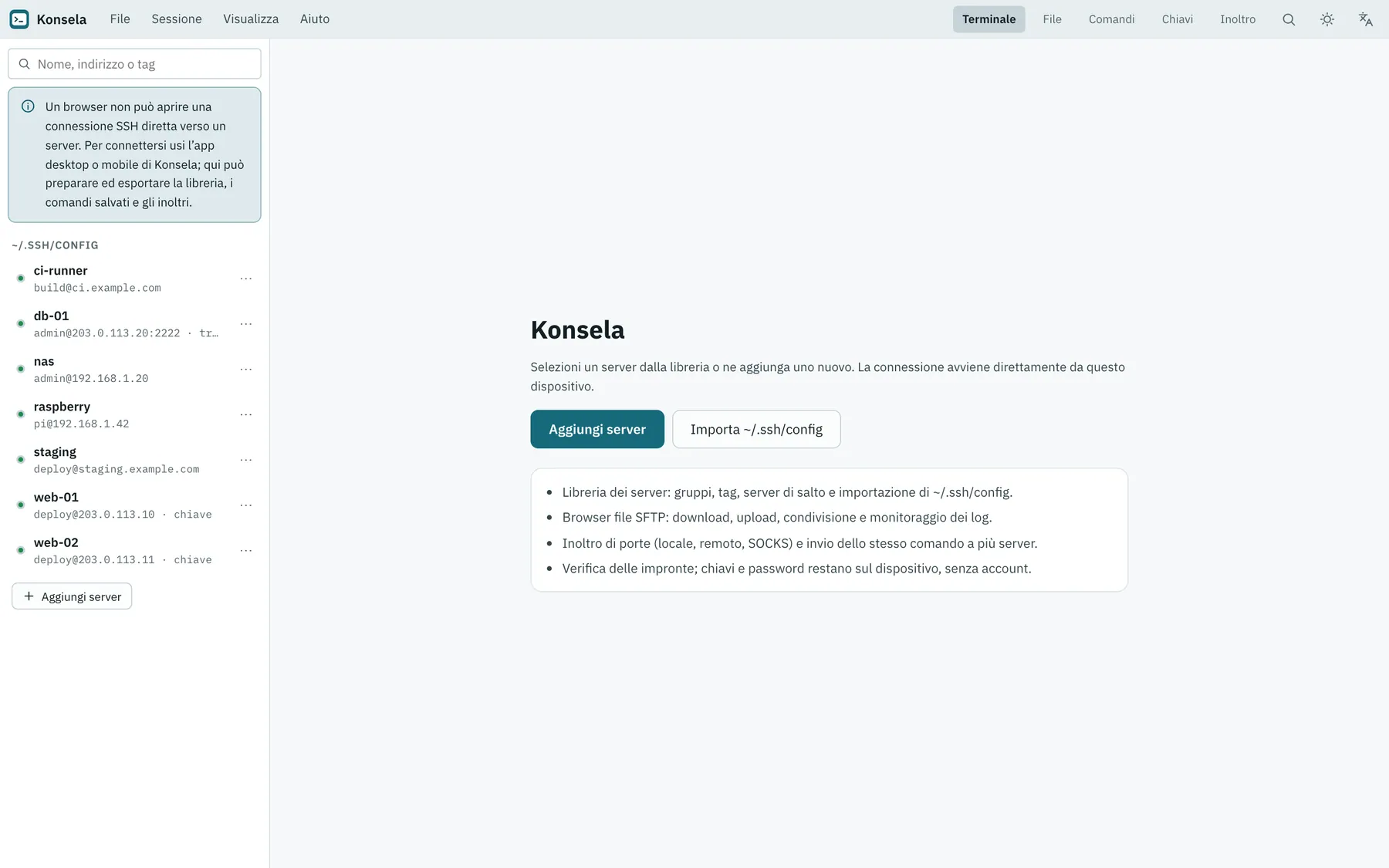Image resolution: width=1389 pixels, height=868 pixels.
Task: Focus the Nome, indirizzo o tag search field
Action: [x=134, y=64]
